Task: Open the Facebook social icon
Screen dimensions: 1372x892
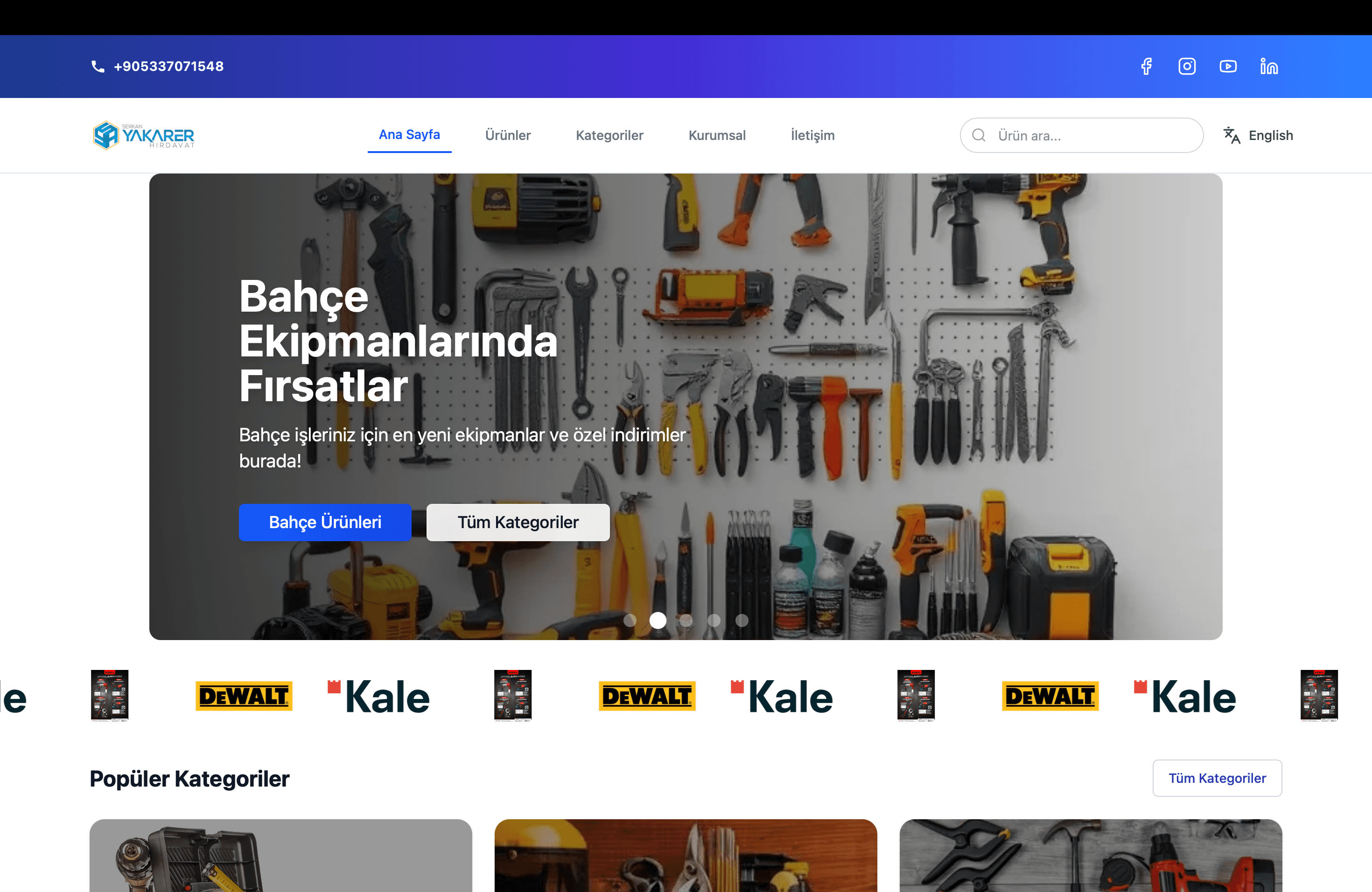Action: 1146,66
